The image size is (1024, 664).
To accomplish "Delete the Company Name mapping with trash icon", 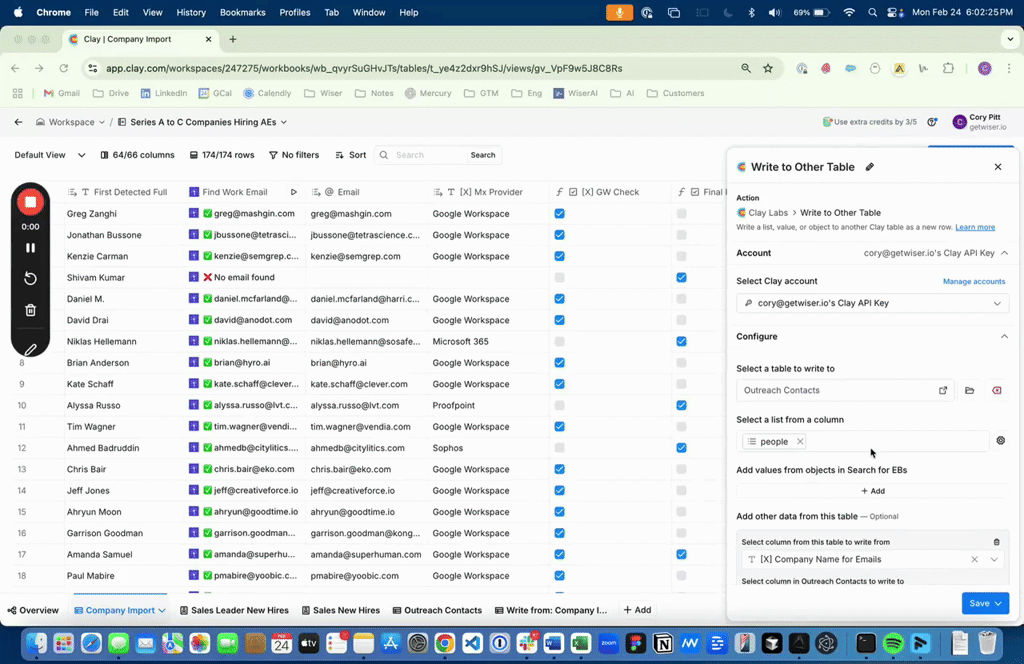I will pyautogui.click(x=996, y=542).
